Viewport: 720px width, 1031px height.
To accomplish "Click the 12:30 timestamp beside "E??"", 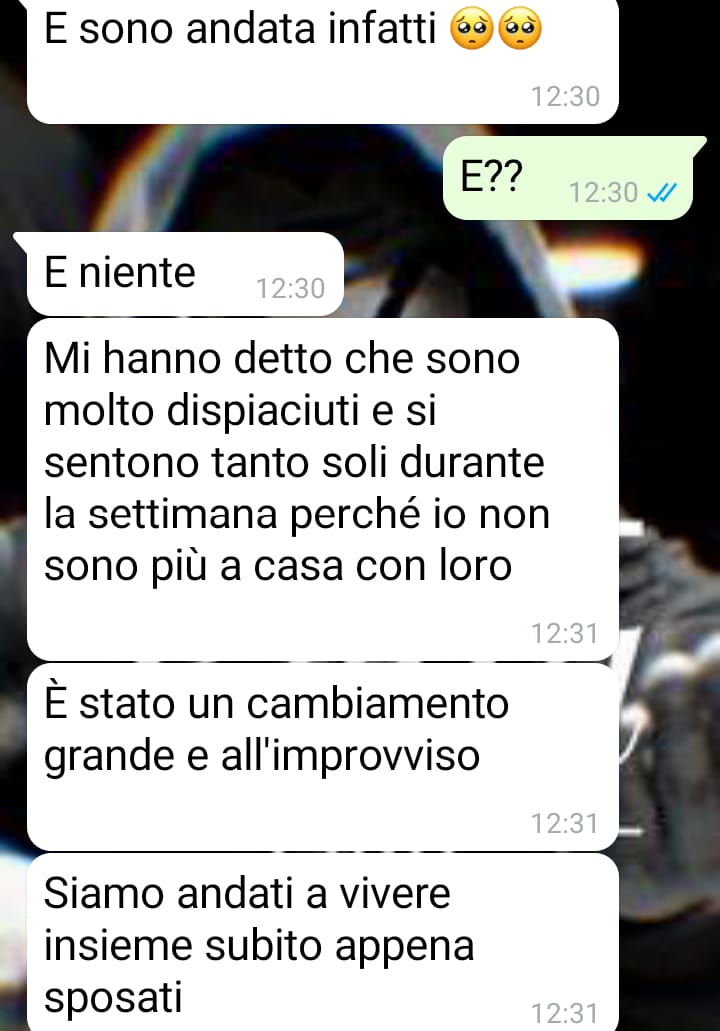I will point(603,193).
